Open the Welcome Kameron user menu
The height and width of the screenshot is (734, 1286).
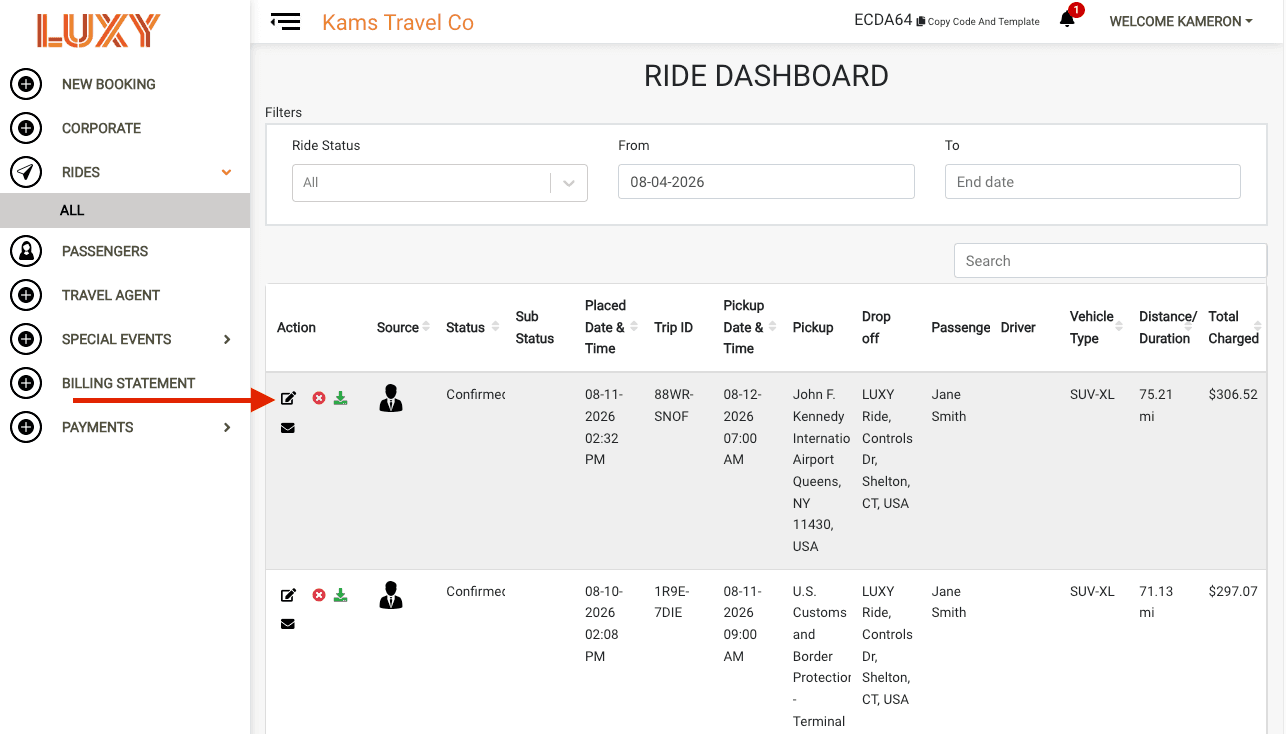(1181, 21)
